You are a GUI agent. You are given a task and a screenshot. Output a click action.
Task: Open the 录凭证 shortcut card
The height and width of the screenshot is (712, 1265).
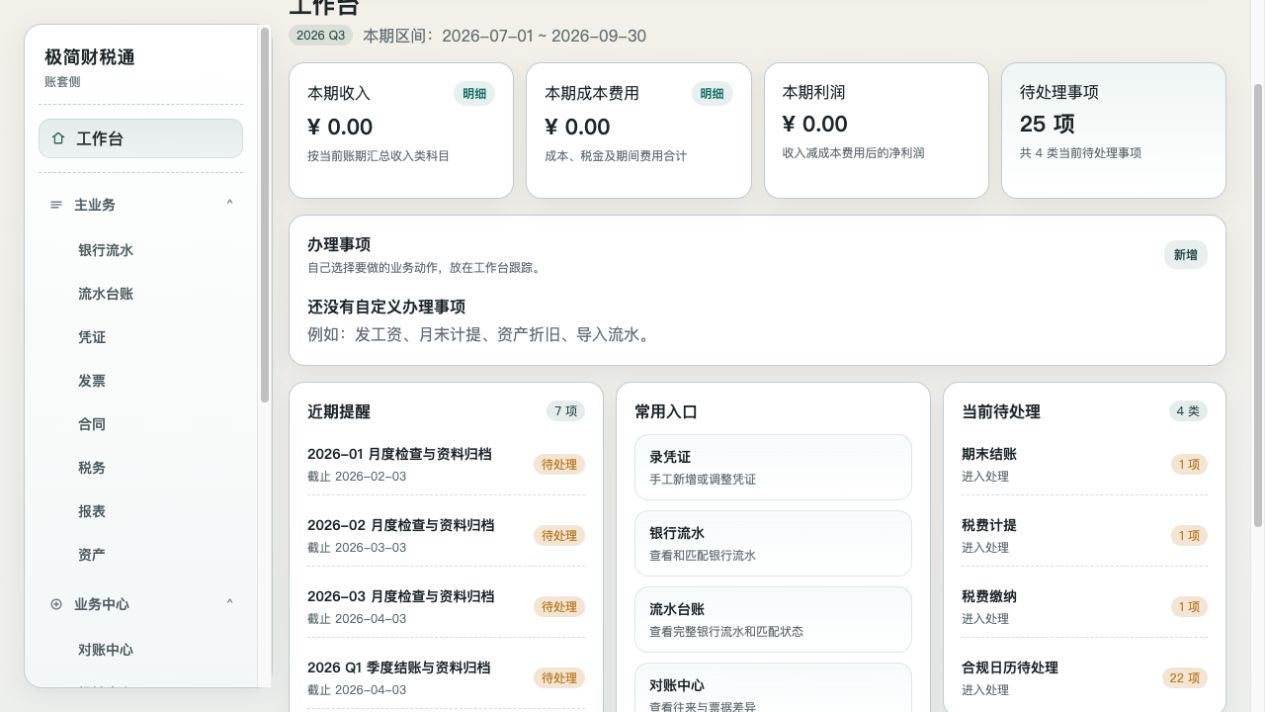click(x=773, y=467)
